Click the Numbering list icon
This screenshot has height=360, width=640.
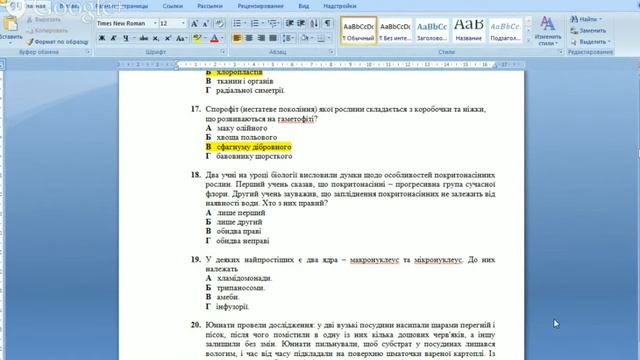(x=254, y=24)
